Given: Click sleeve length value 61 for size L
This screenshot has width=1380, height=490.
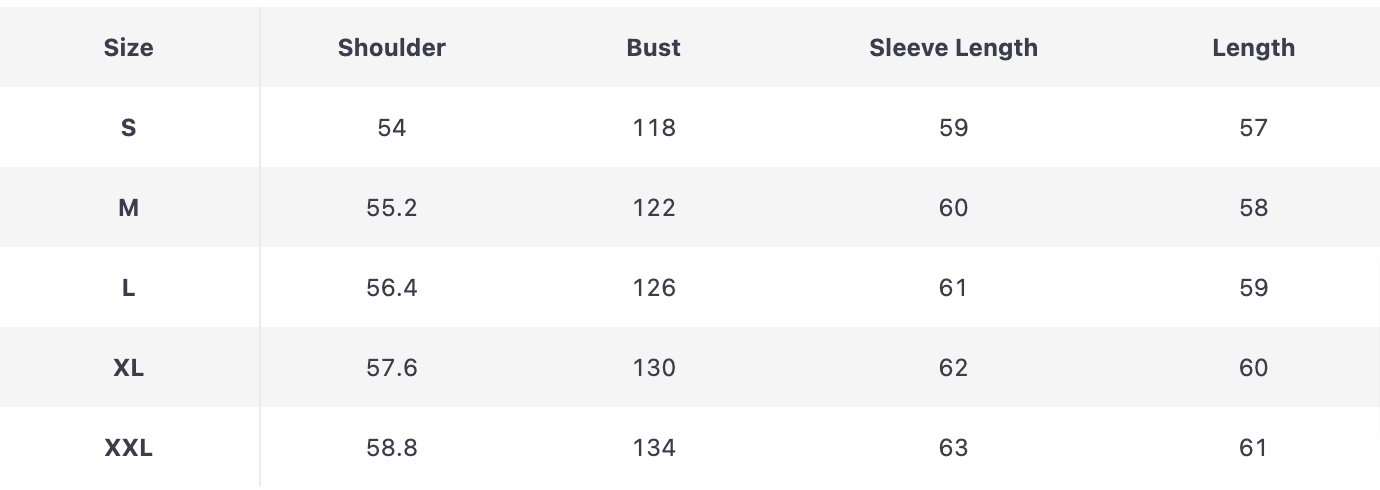Looking at the screenshot, I should [x=953, y=288].
